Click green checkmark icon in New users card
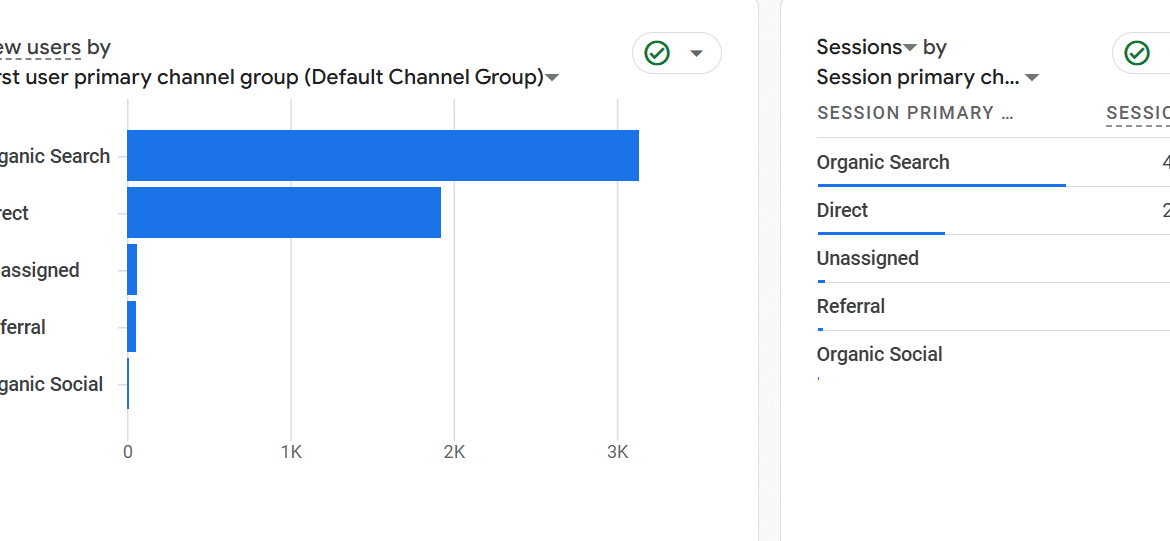Screen dimensions: 1170x541 tap(657, 53)
